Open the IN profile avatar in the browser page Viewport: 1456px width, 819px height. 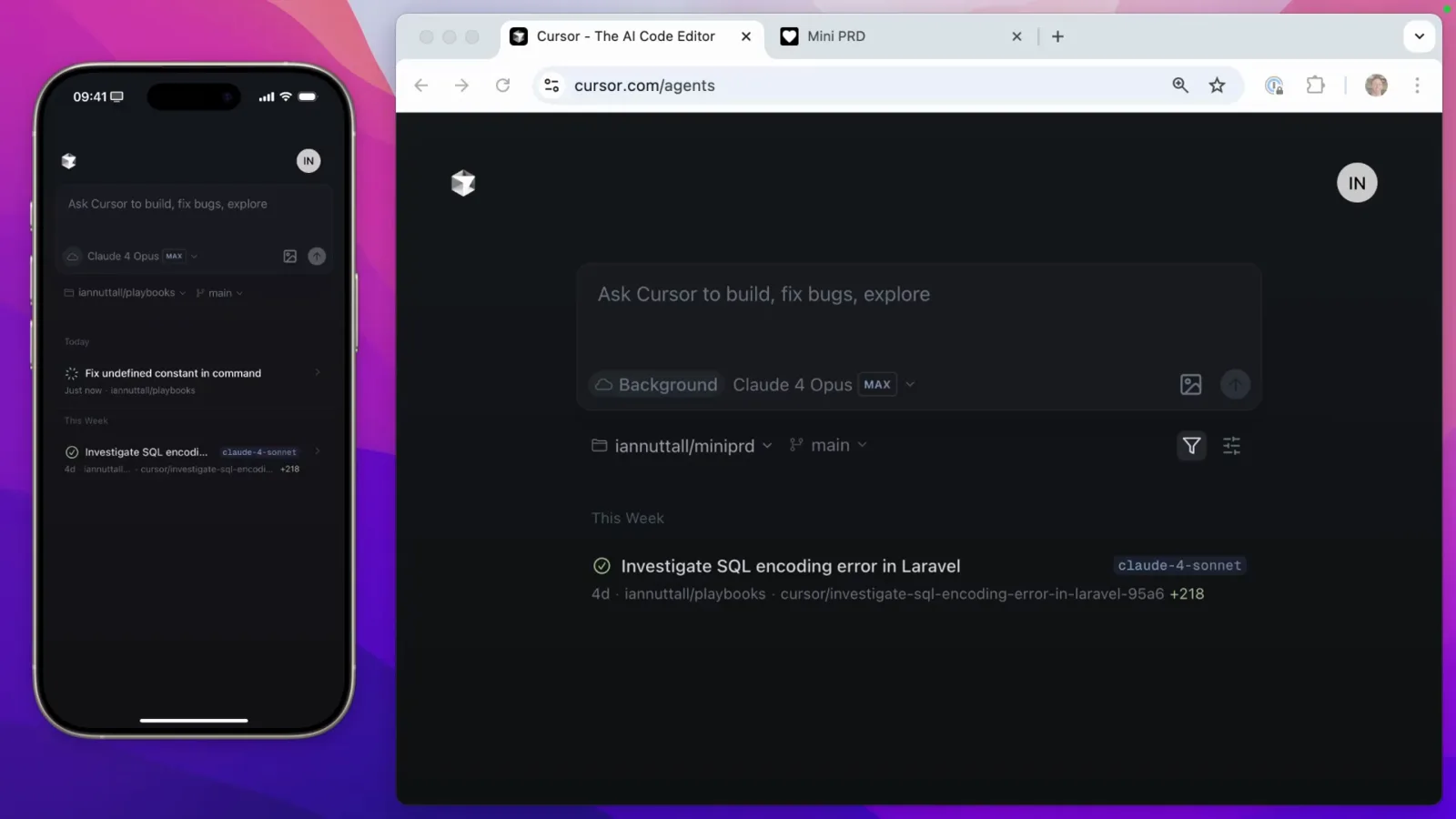[x=1357, y=183]
